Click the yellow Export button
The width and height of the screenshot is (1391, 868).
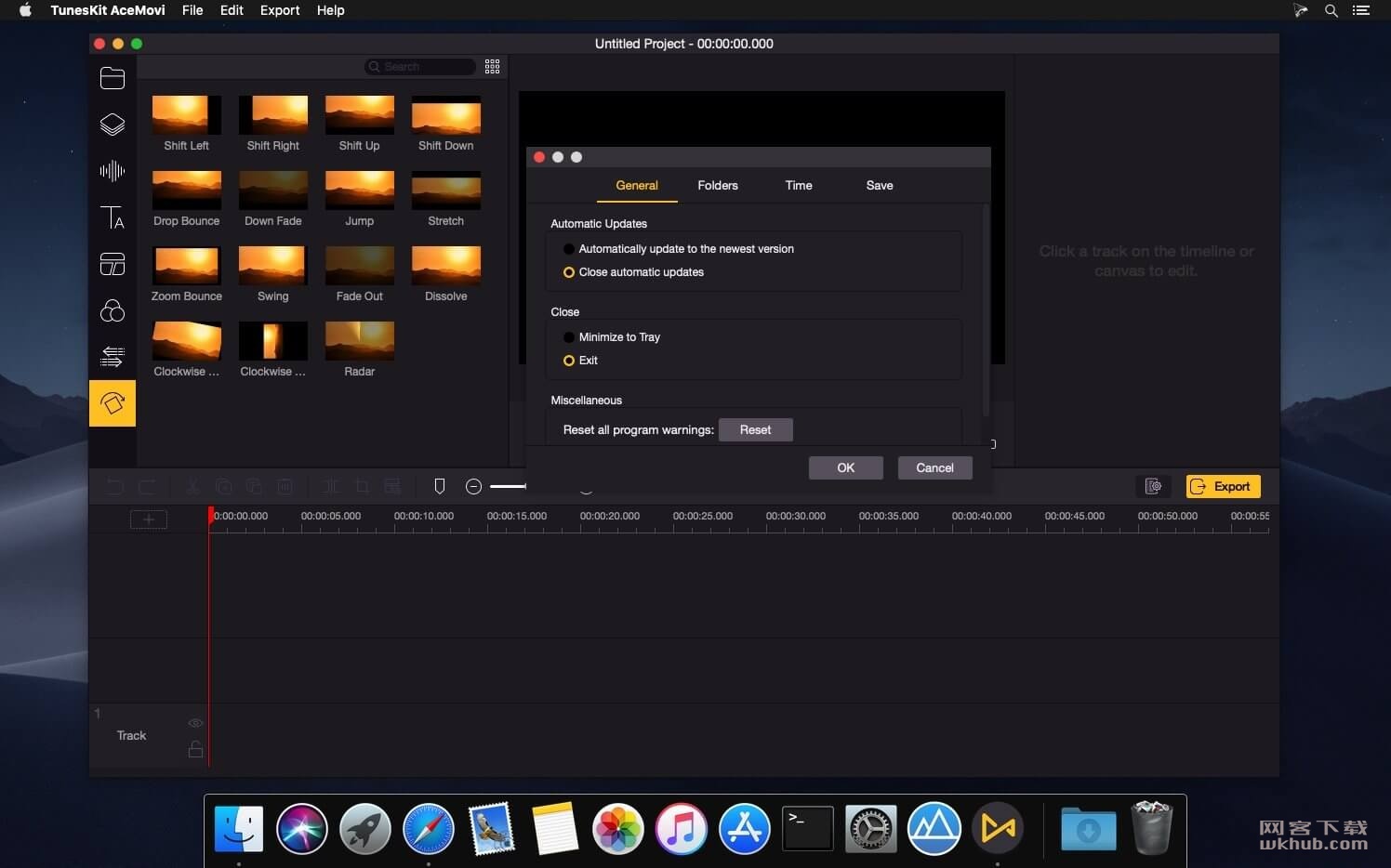click(1223, 486)
